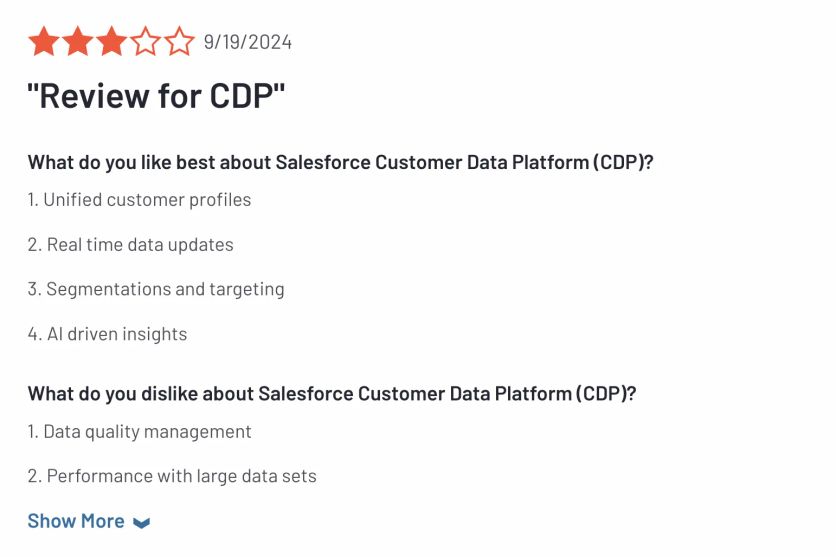
Task: Click the fourth empty rating star
Action: 146,42
